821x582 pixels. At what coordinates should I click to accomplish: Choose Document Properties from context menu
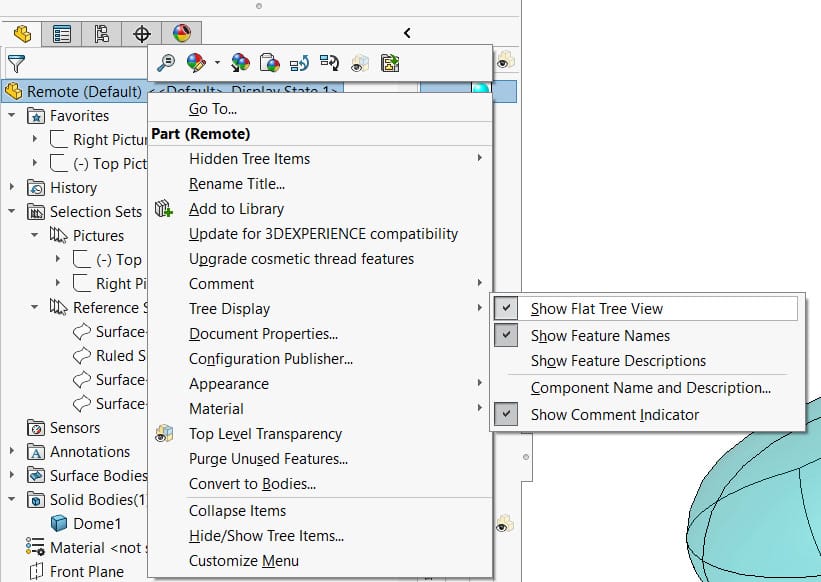point(263,334)
